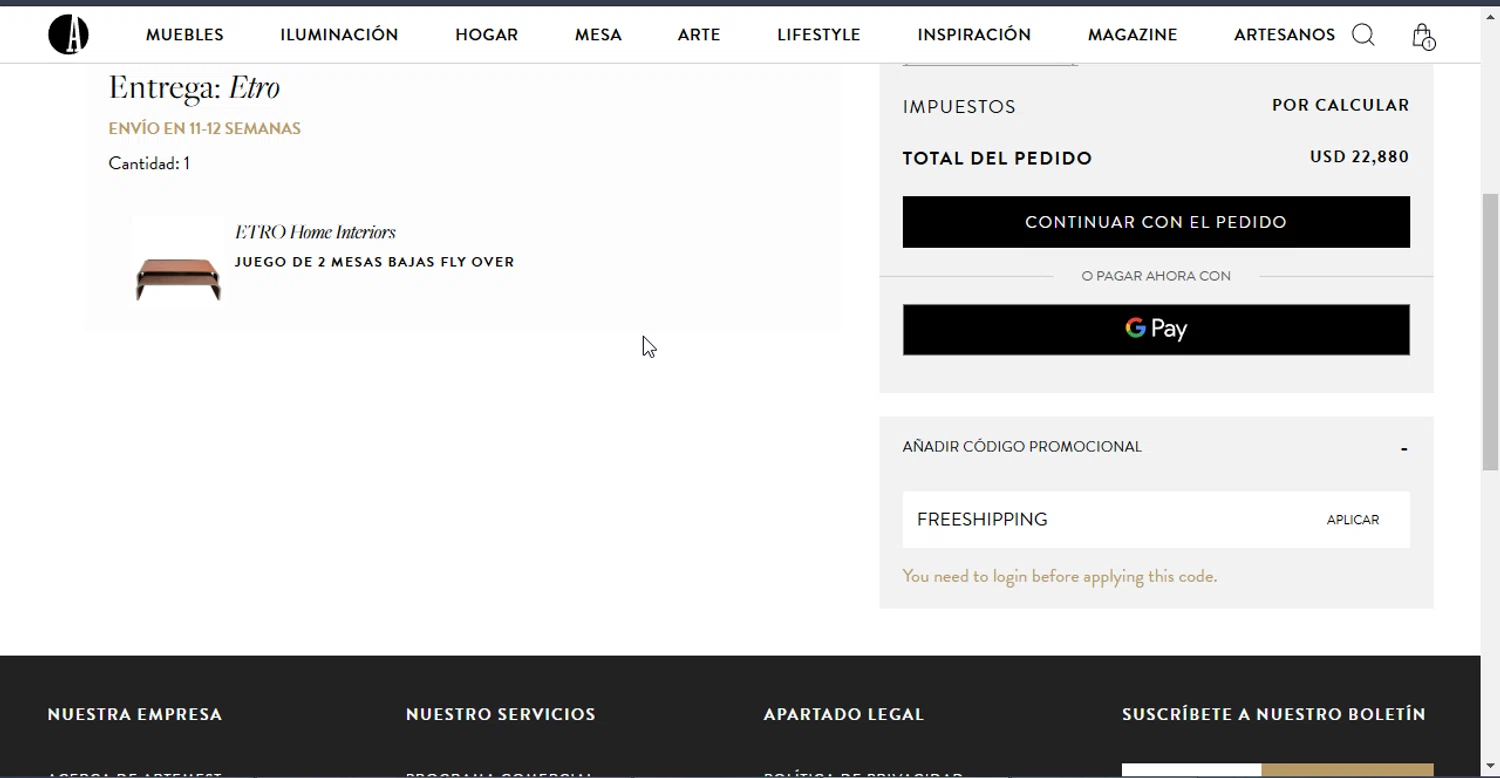Open the Hogar menu
The image size is (1500, 778).
pos(486,34)
